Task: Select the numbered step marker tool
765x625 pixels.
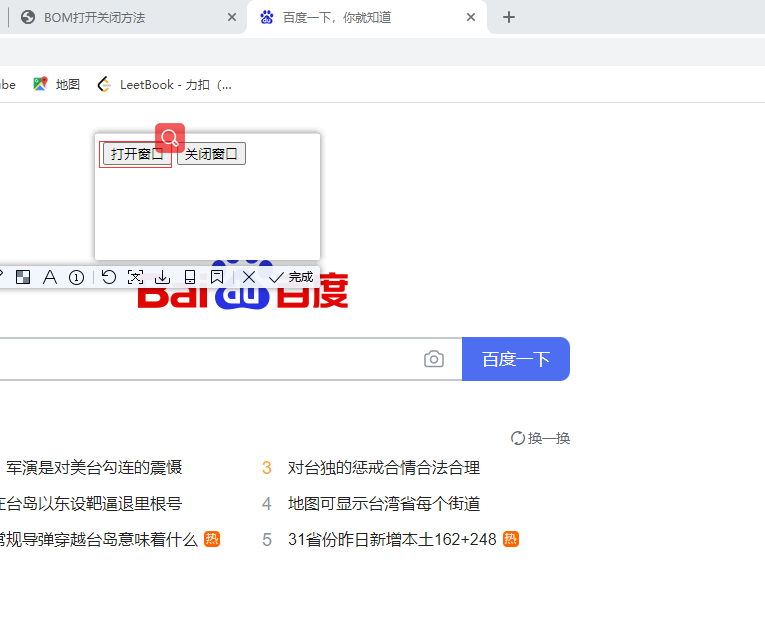Action: tap(76, 278)
